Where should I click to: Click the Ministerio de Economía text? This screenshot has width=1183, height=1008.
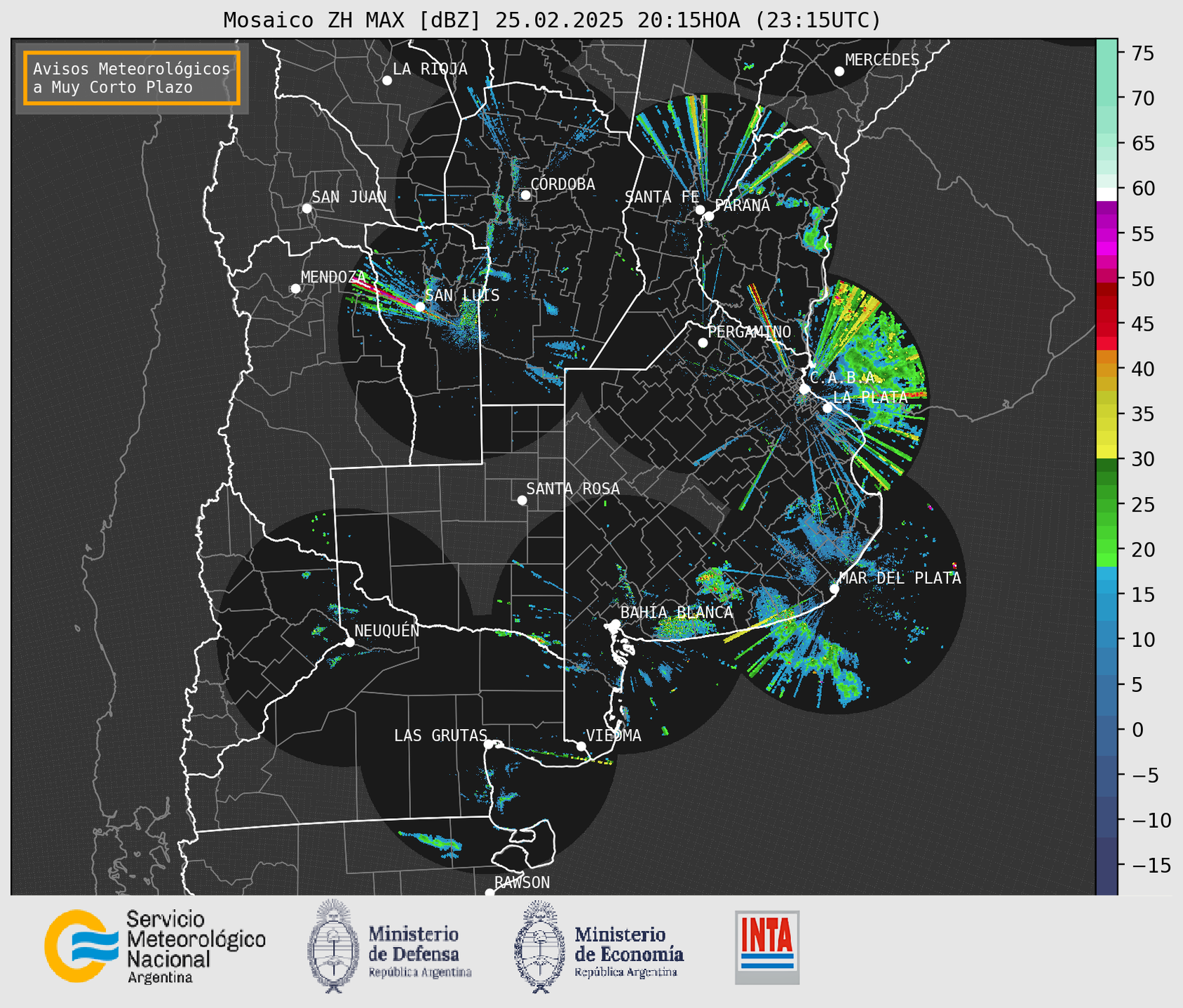pyautogui.click(x=628, y=944)
